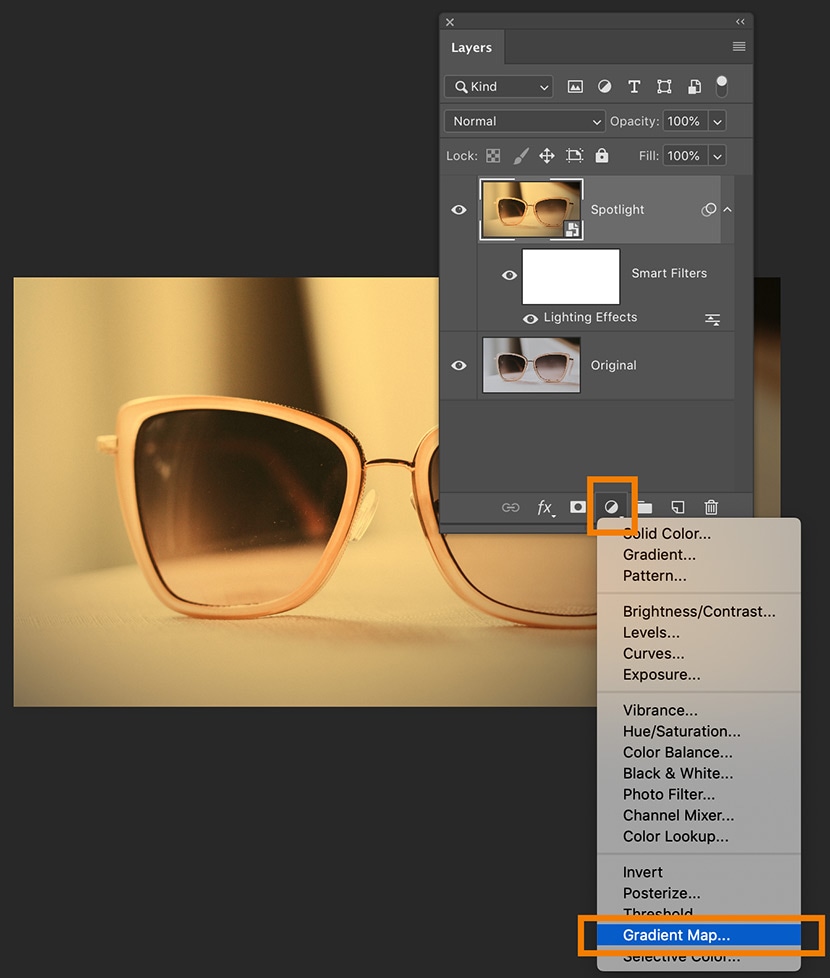This screenshot has height=978, width=830.
Task: Switch to the Layers tab
Action: [471, 48]
